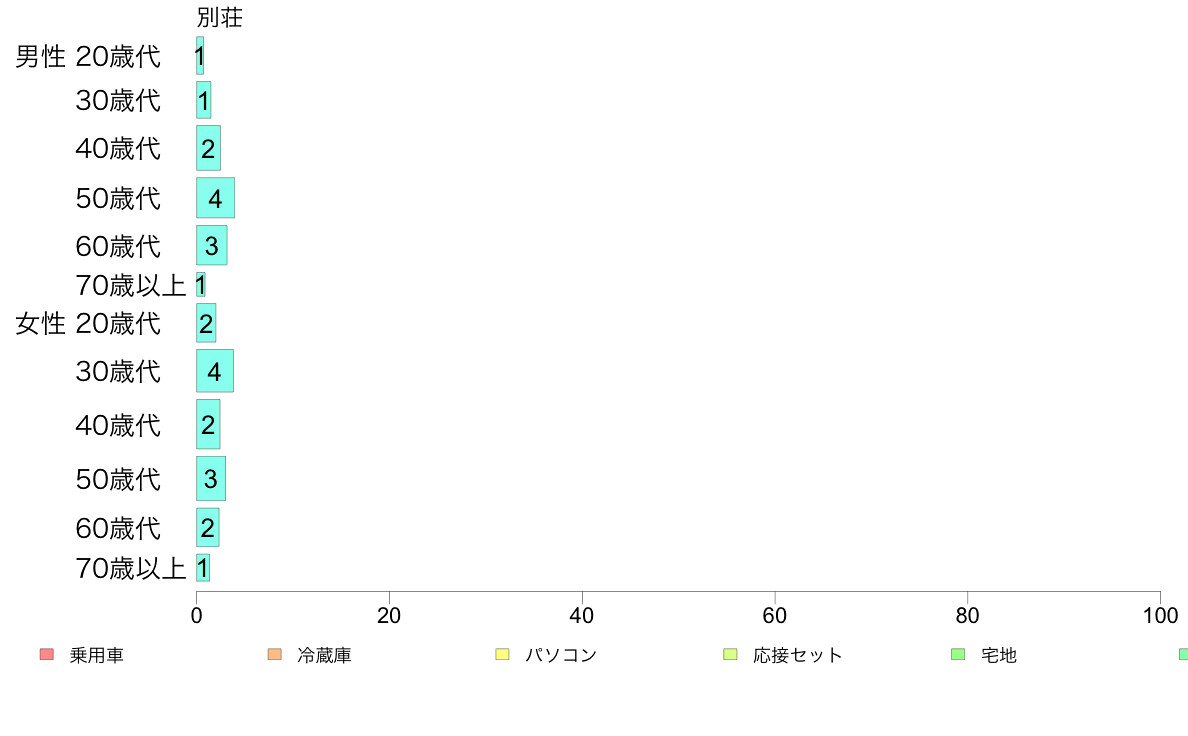Screen dimensions: 1188x736
Task: Click the 男性 50歳代 bar with value 4
Action: (215, 198)
